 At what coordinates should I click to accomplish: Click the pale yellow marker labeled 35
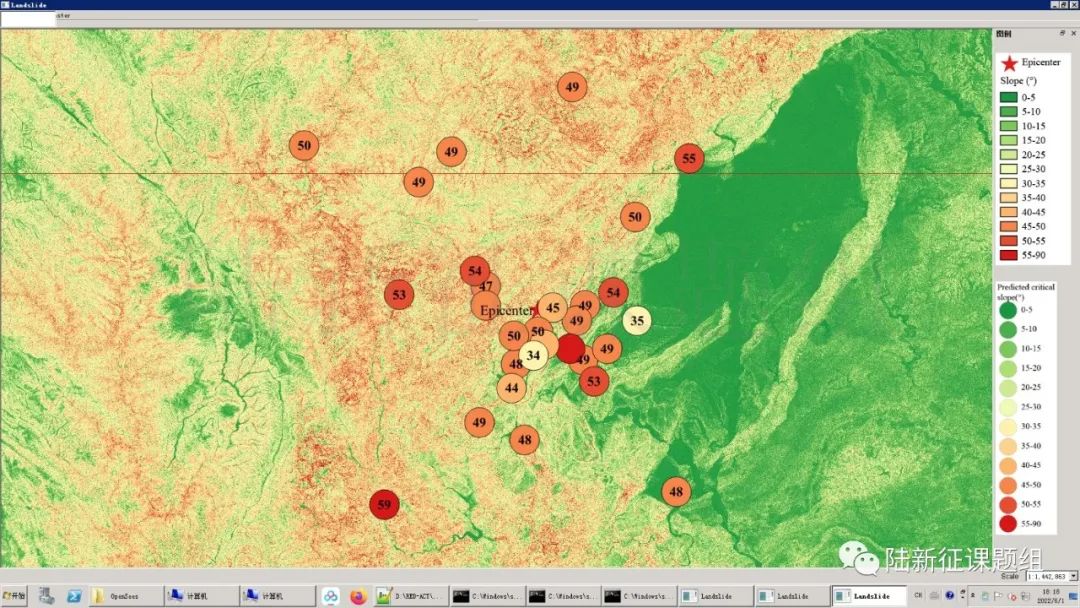(x=637, y=321)
